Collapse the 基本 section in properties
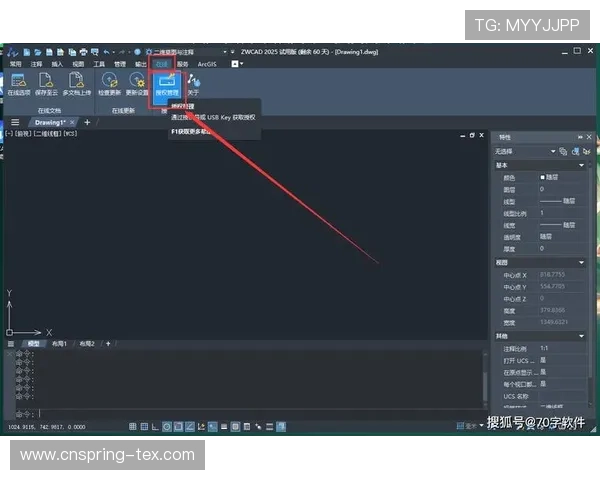Viewport: 600px width, 480px height. pyautogui.click(x=581, y=165)
